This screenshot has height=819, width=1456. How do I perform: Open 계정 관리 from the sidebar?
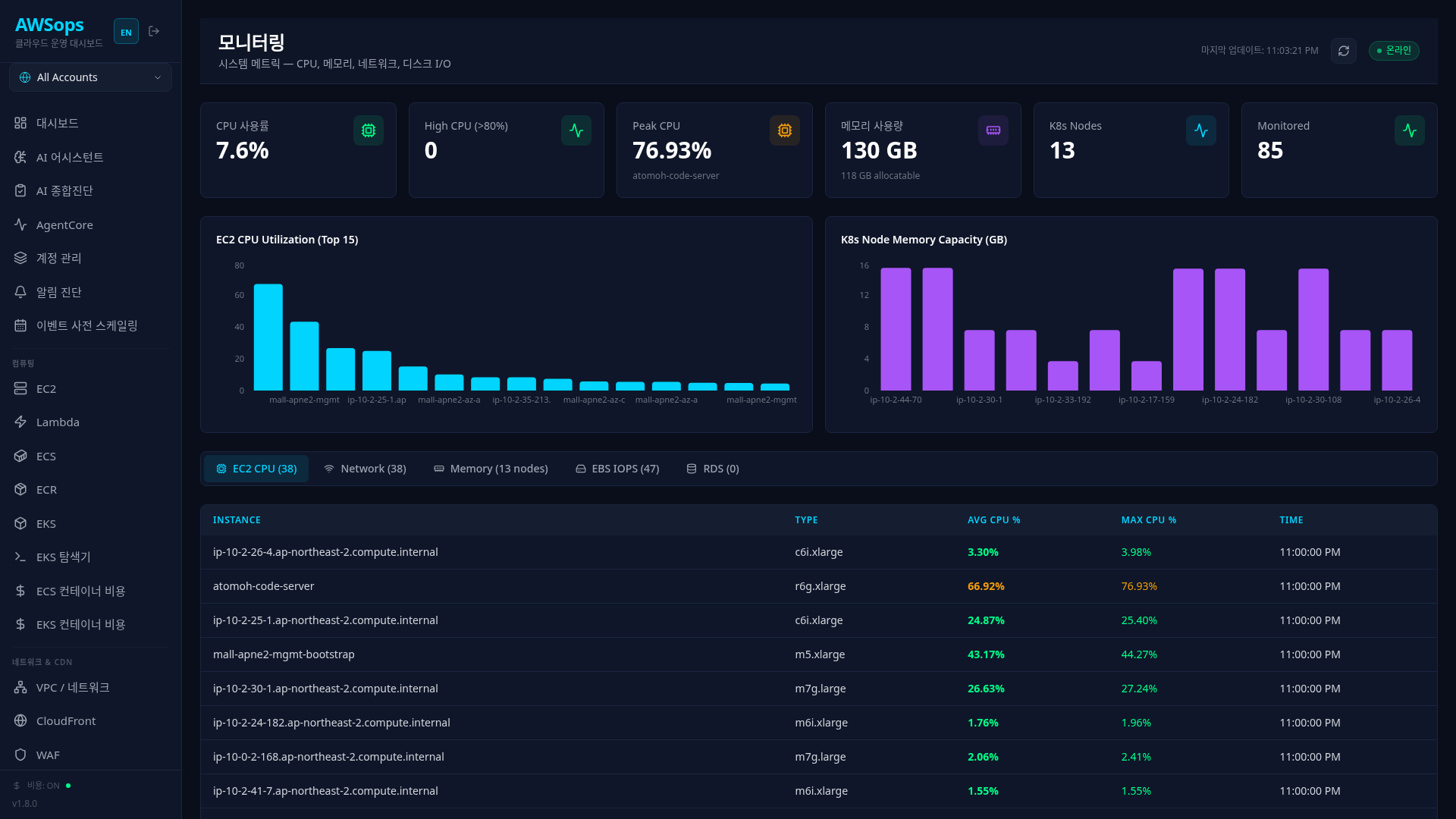[x=90, y=258]
